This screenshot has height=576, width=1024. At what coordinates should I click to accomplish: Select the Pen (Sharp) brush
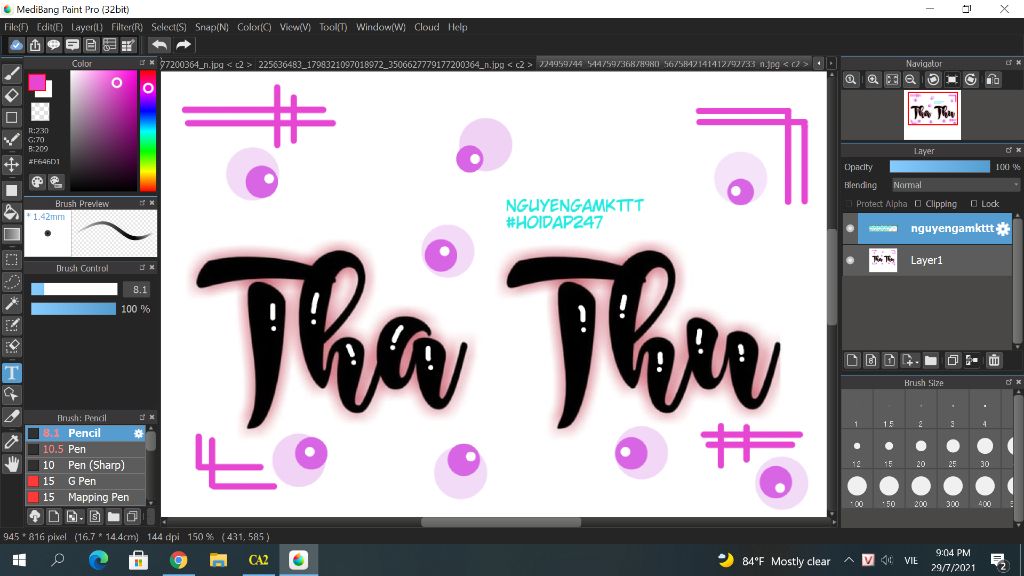[x=86, y=465]
